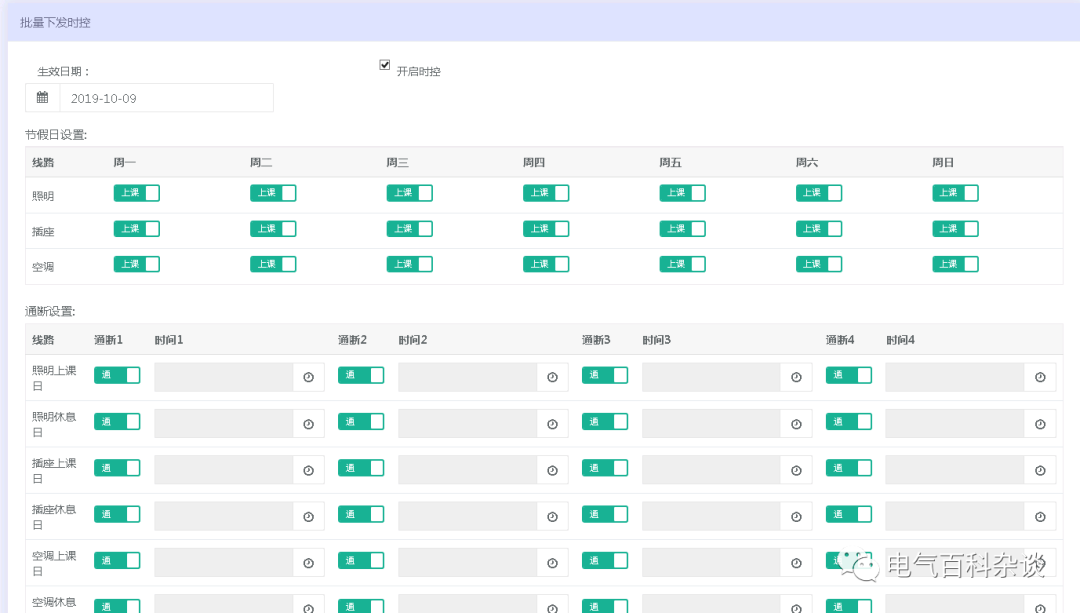Open clock picker for 插座上课日 时间4
The image size is (1080, 613).
pyautogui.click(x=1040, y=470)
